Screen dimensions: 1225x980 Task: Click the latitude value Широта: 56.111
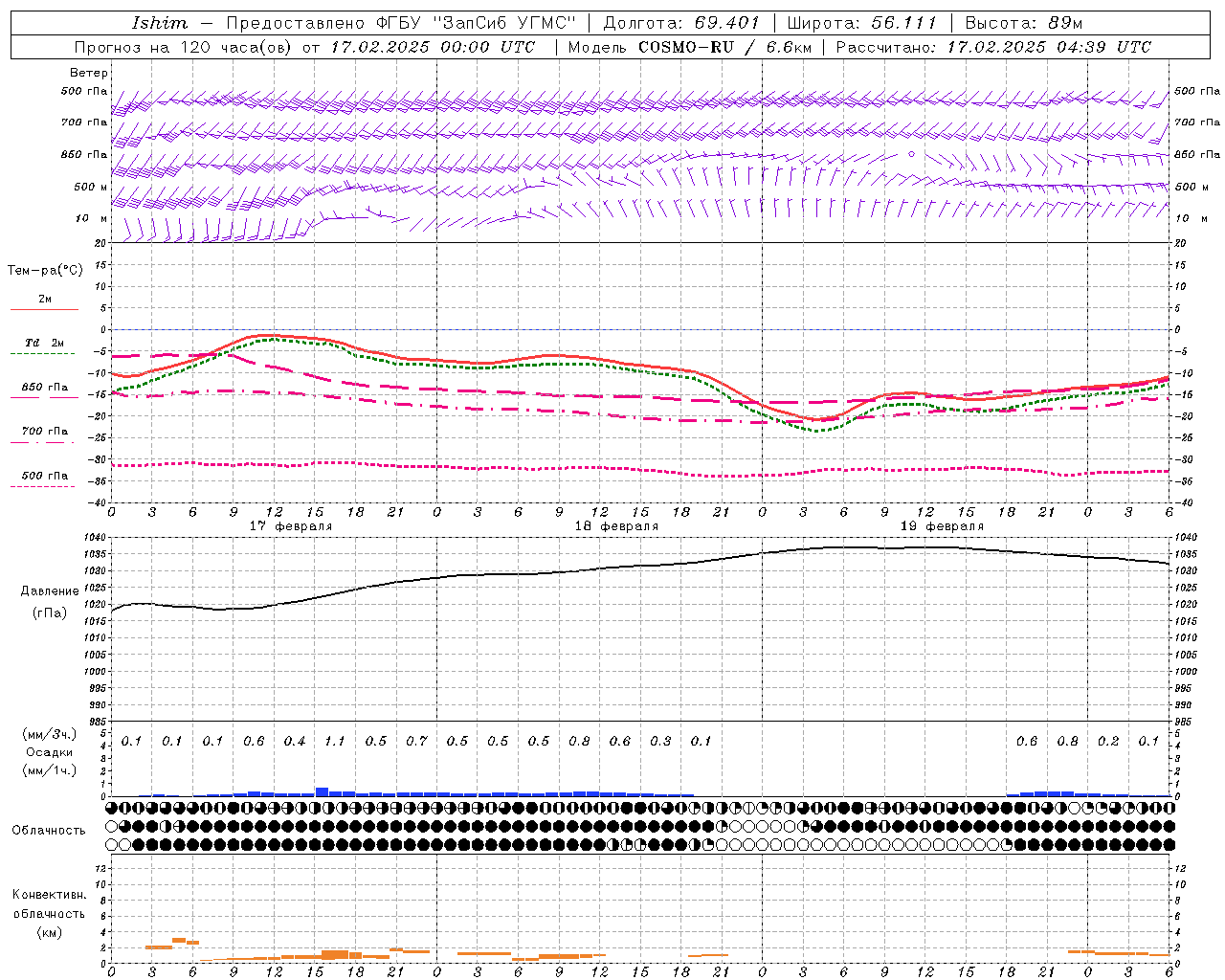pyautogui.click(x=861, y=23)
